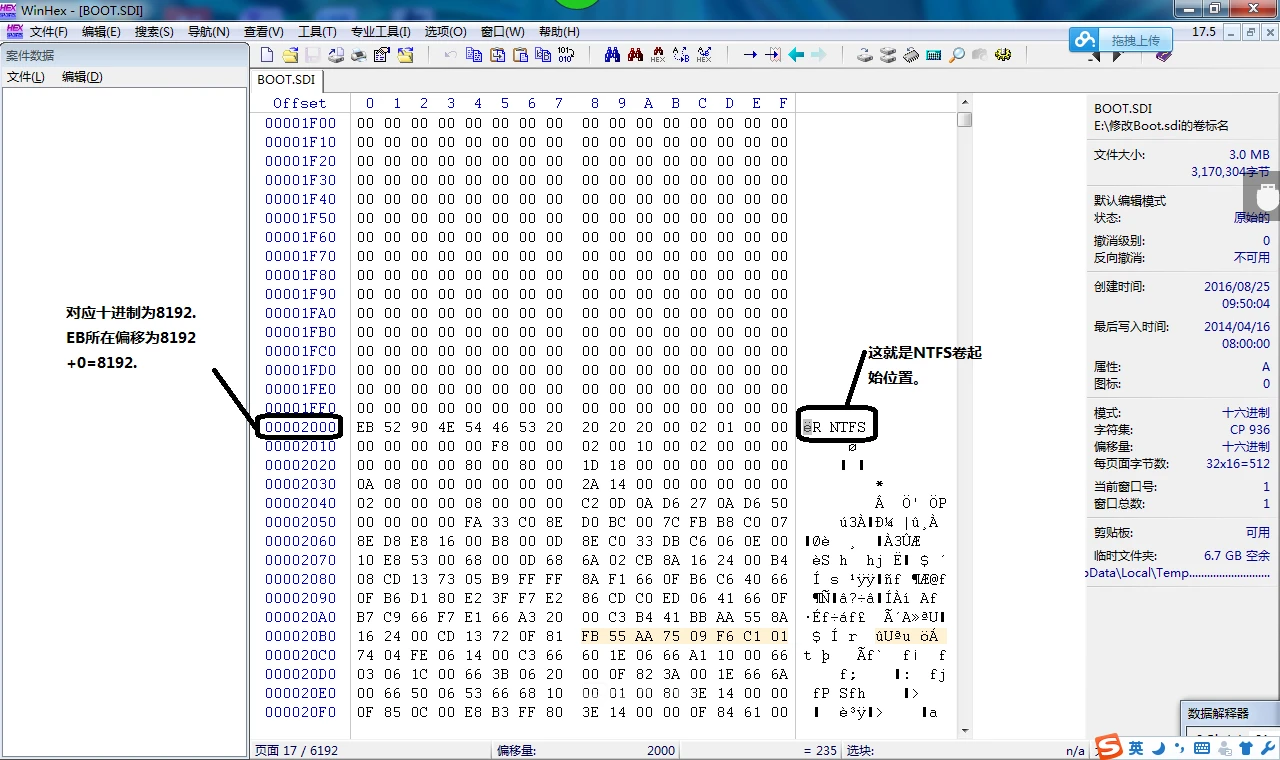This screenshot has width=1280, height=760.
Task: Click the Go To Offset arrow icon
Action: pos(750,55)
